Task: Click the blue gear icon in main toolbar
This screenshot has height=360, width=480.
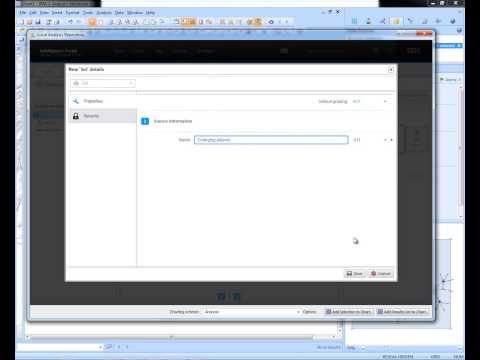Action: coord(271,22)
